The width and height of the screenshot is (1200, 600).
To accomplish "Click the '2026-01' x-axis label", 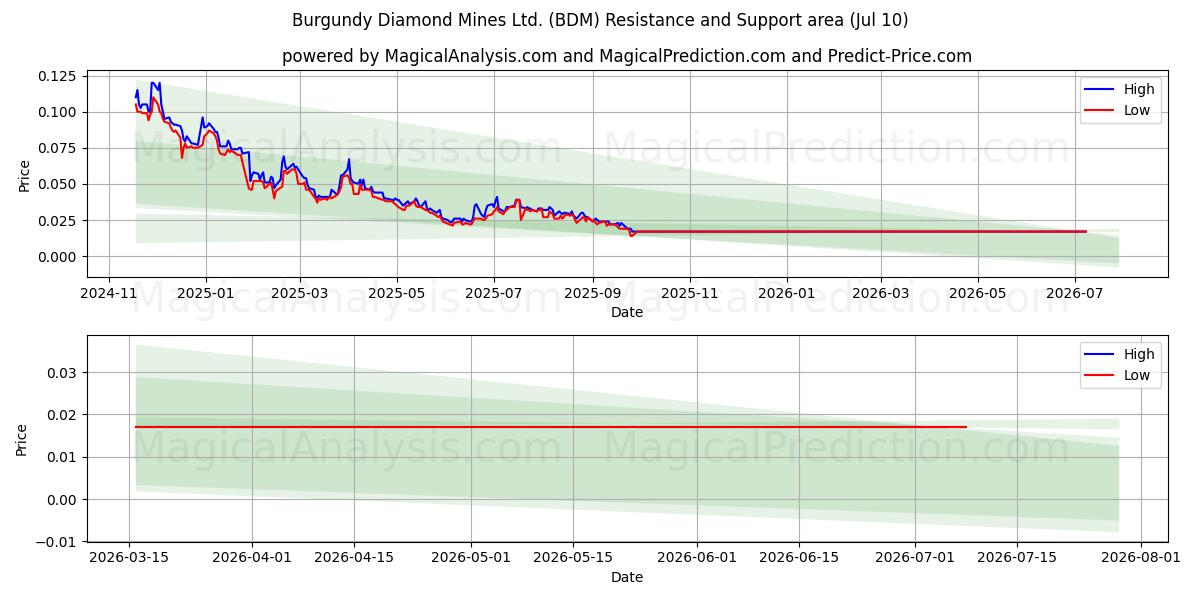I will (x=786, y=295).
